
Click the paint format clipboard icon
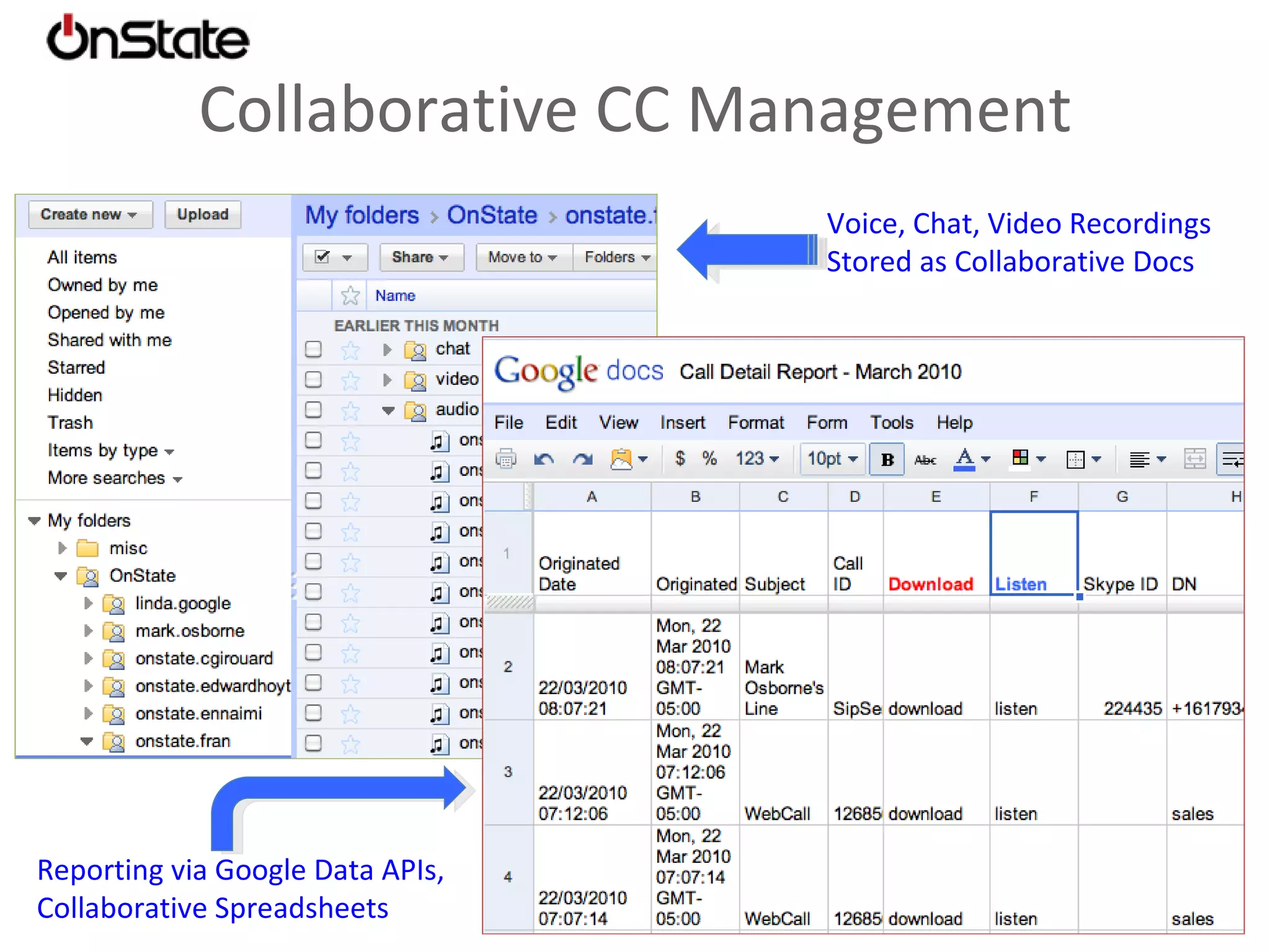click(x=622, y=459)
